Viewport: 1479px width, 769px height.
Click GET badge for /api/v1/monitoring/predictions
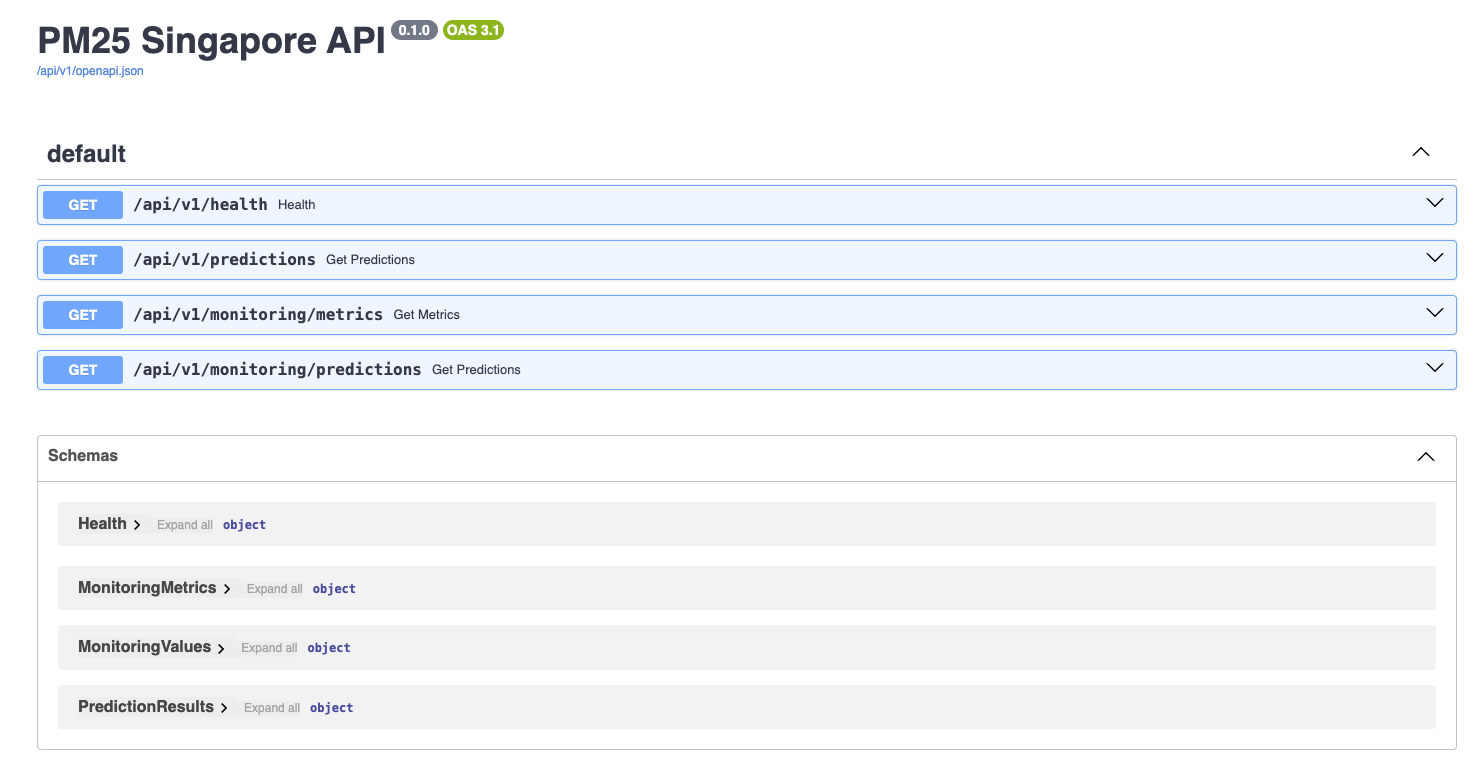click(x=83, y=370)
